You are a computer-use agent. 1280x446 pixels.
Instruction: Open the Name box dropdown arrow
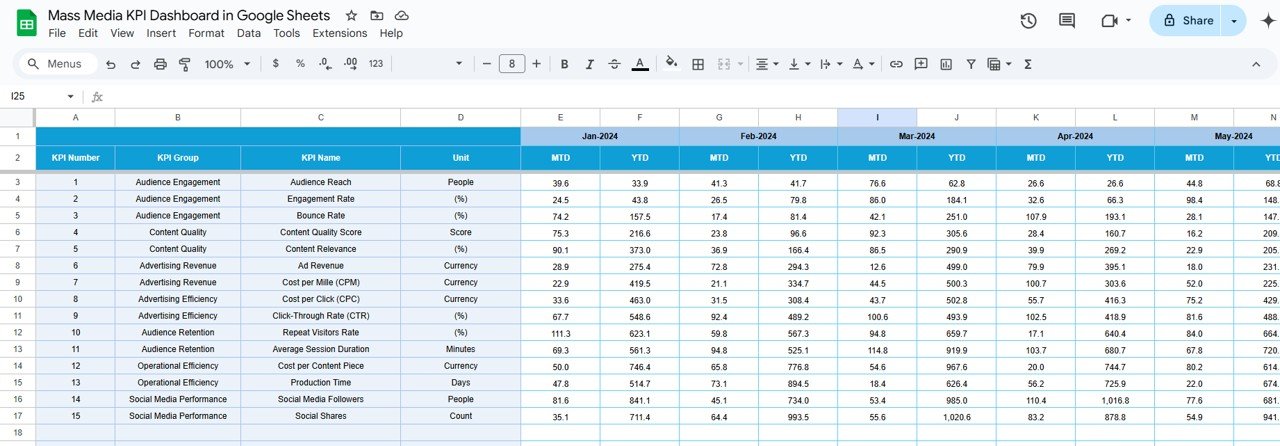click(x=70, y=96)
